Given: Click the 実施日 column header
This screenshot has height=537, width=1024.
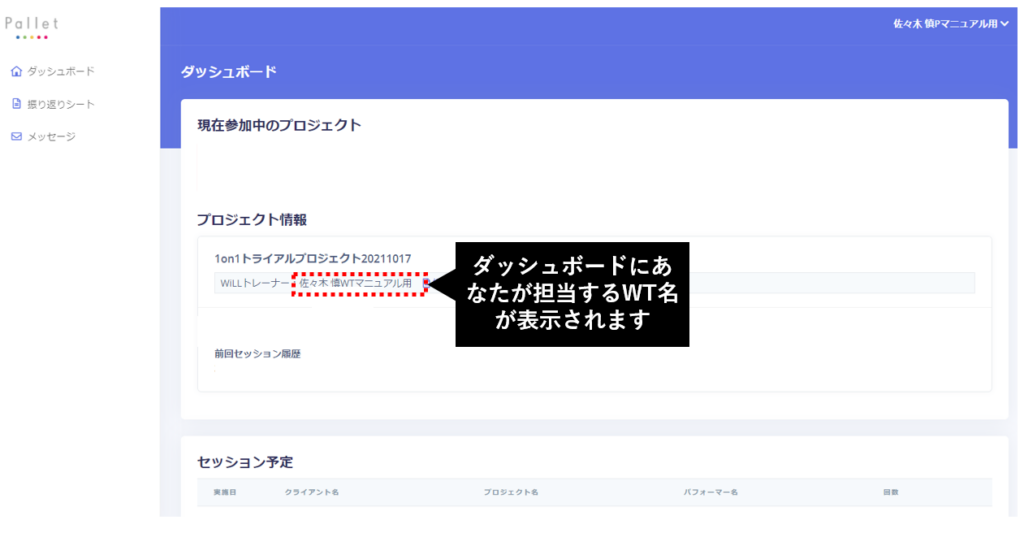Looking at the screenshot, I should 226,493.
